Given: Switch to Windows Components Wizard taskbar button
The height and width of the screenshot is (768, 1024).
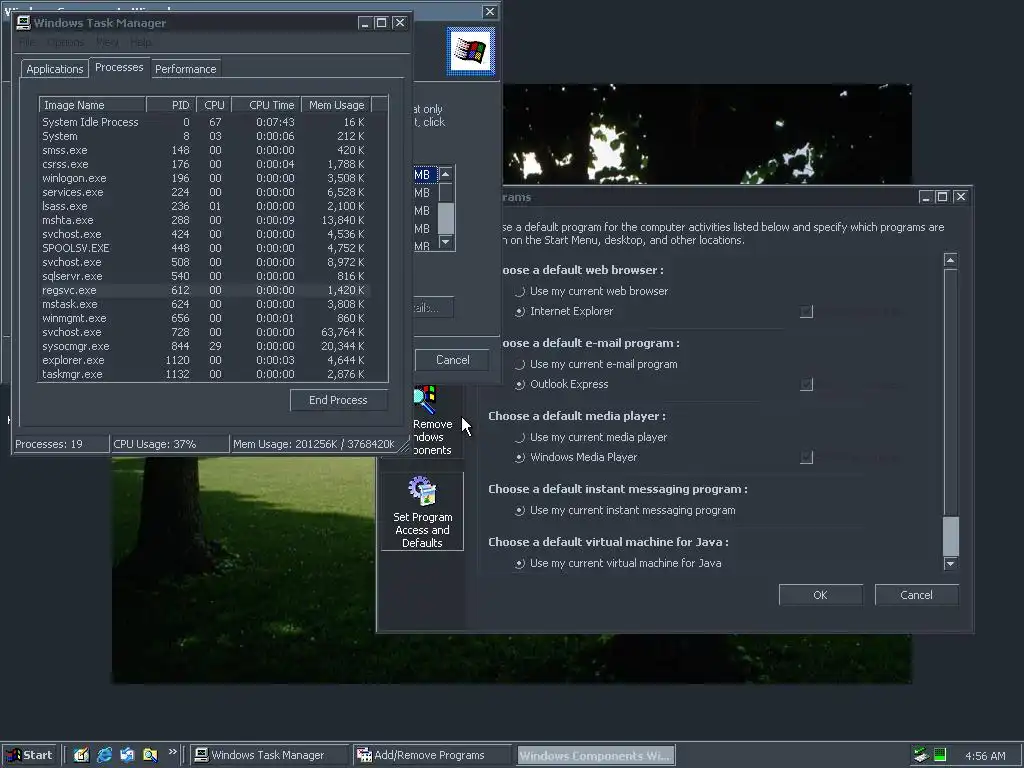Looking at the screenshot, I should pos(596,755).
